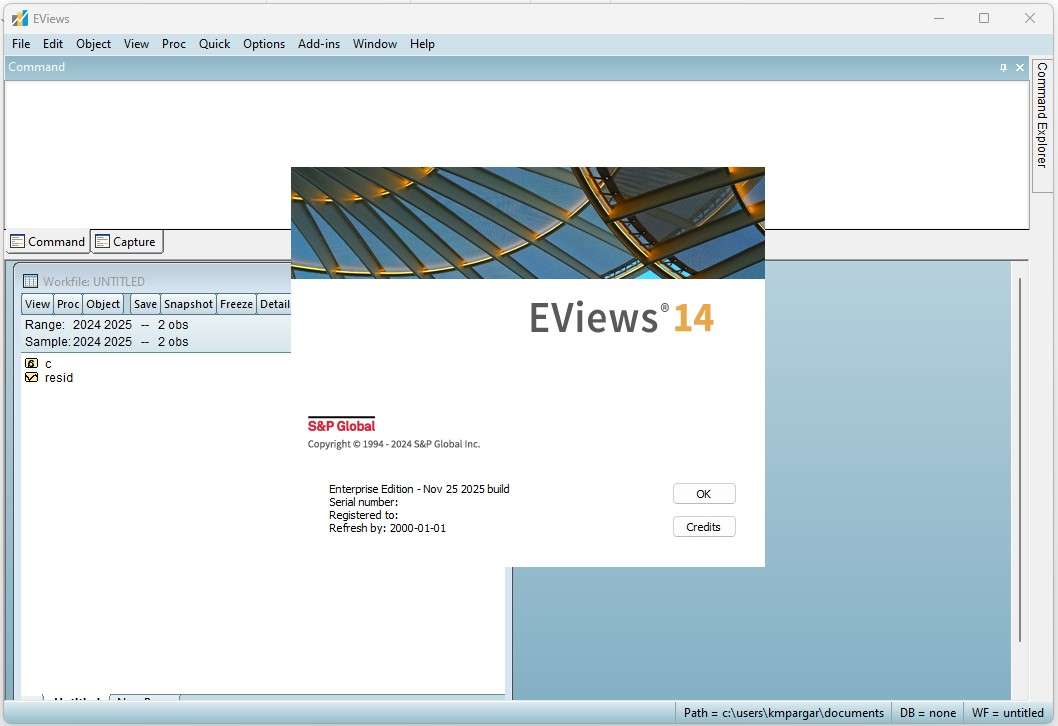This screenshot has width=1058, height=726.
Task: Close the Command pane
Action: pyautogui.click(x=1020, y=67)
